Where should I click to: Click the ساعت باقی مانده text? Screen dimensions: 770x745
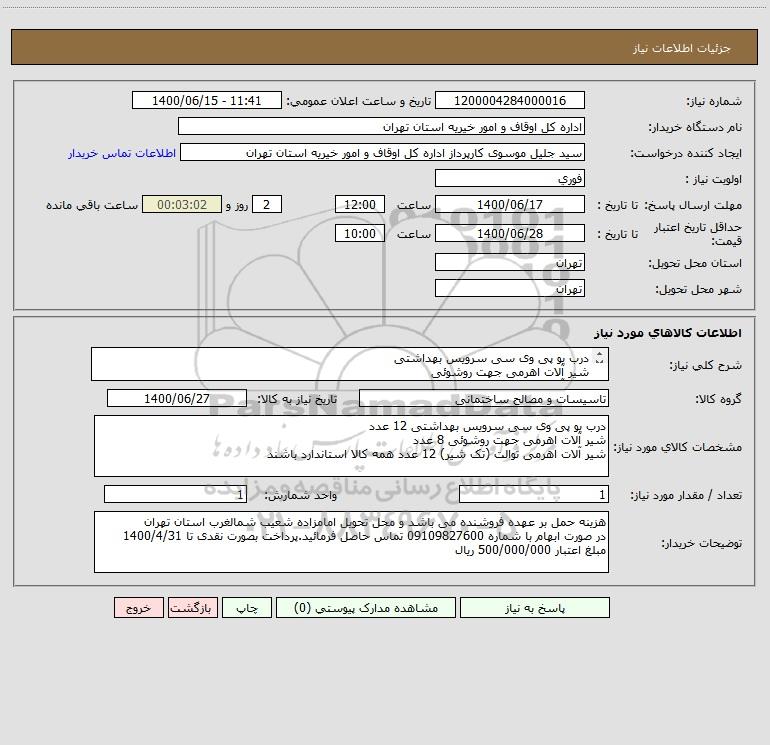[x=92, y=205]
